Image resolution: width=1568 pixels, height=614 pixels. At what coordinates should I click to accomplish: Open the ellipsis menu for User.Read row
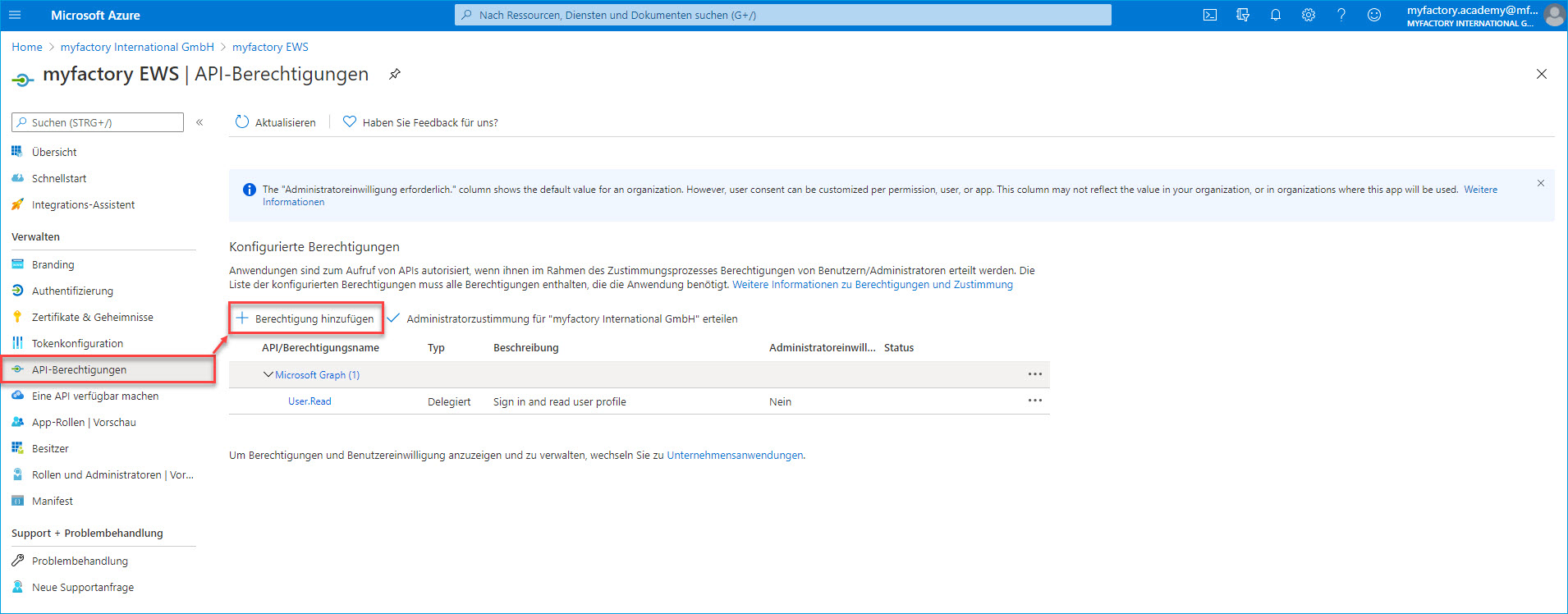pyautogui.click(x=1035, y=401)
